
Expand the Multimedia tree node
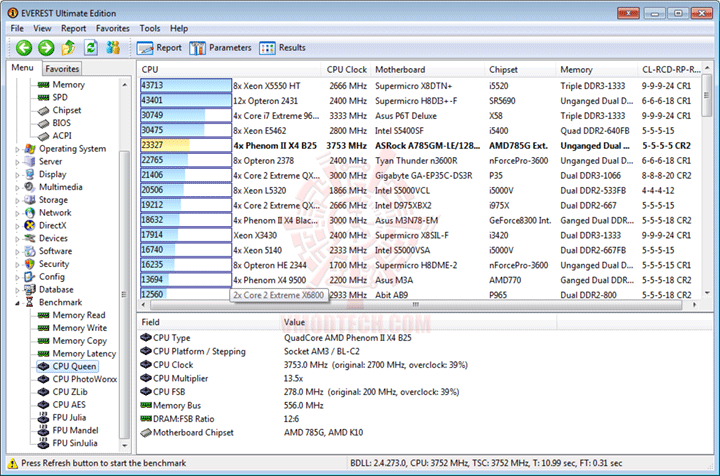click(x=17, y=188)
